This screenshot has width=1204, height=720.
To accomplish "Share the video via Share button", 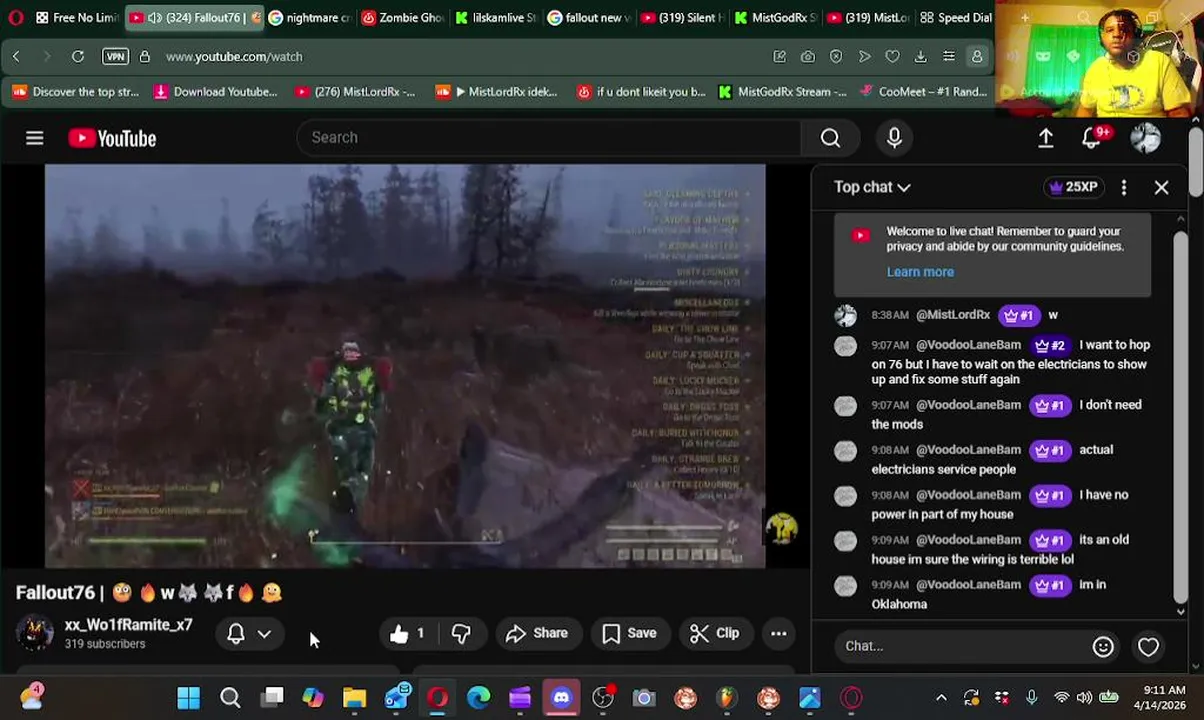I will [x=537, y=633].
